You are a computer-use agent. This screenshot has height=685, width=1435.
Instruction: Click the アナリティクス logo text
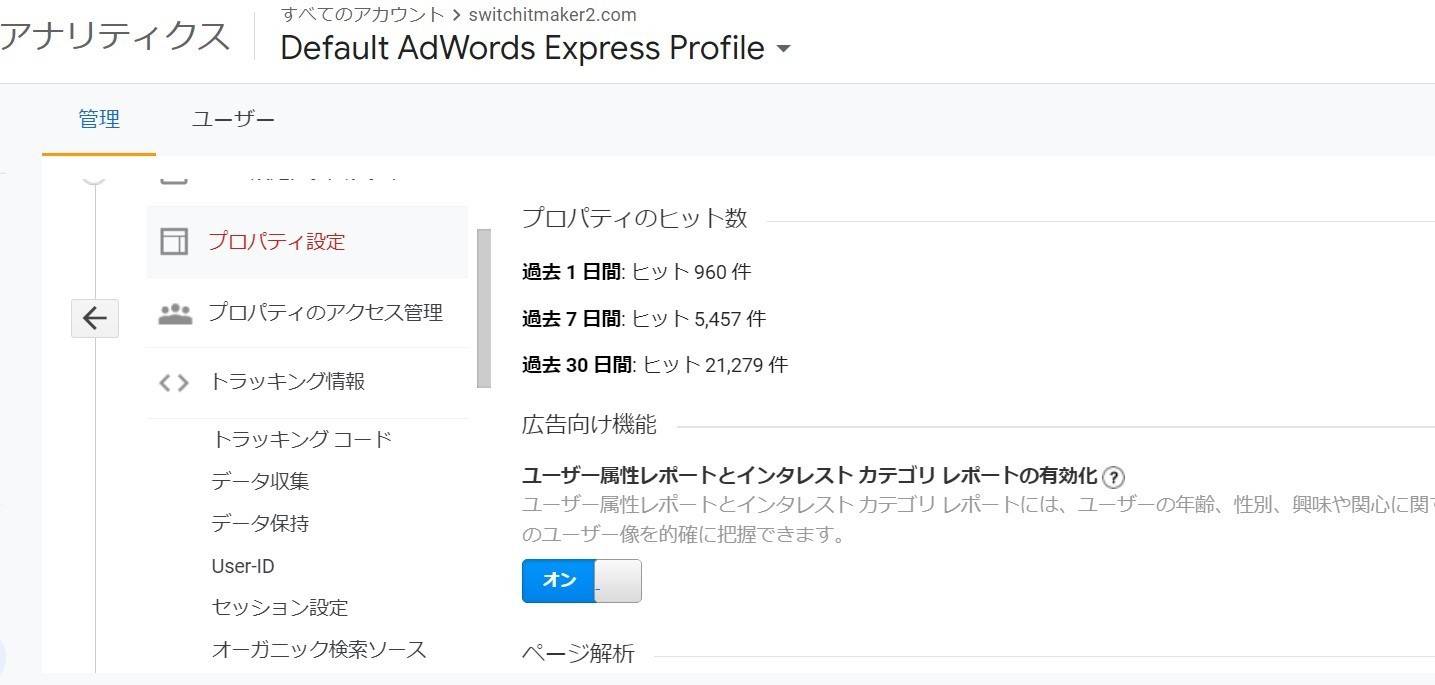(x=115, y=37)
